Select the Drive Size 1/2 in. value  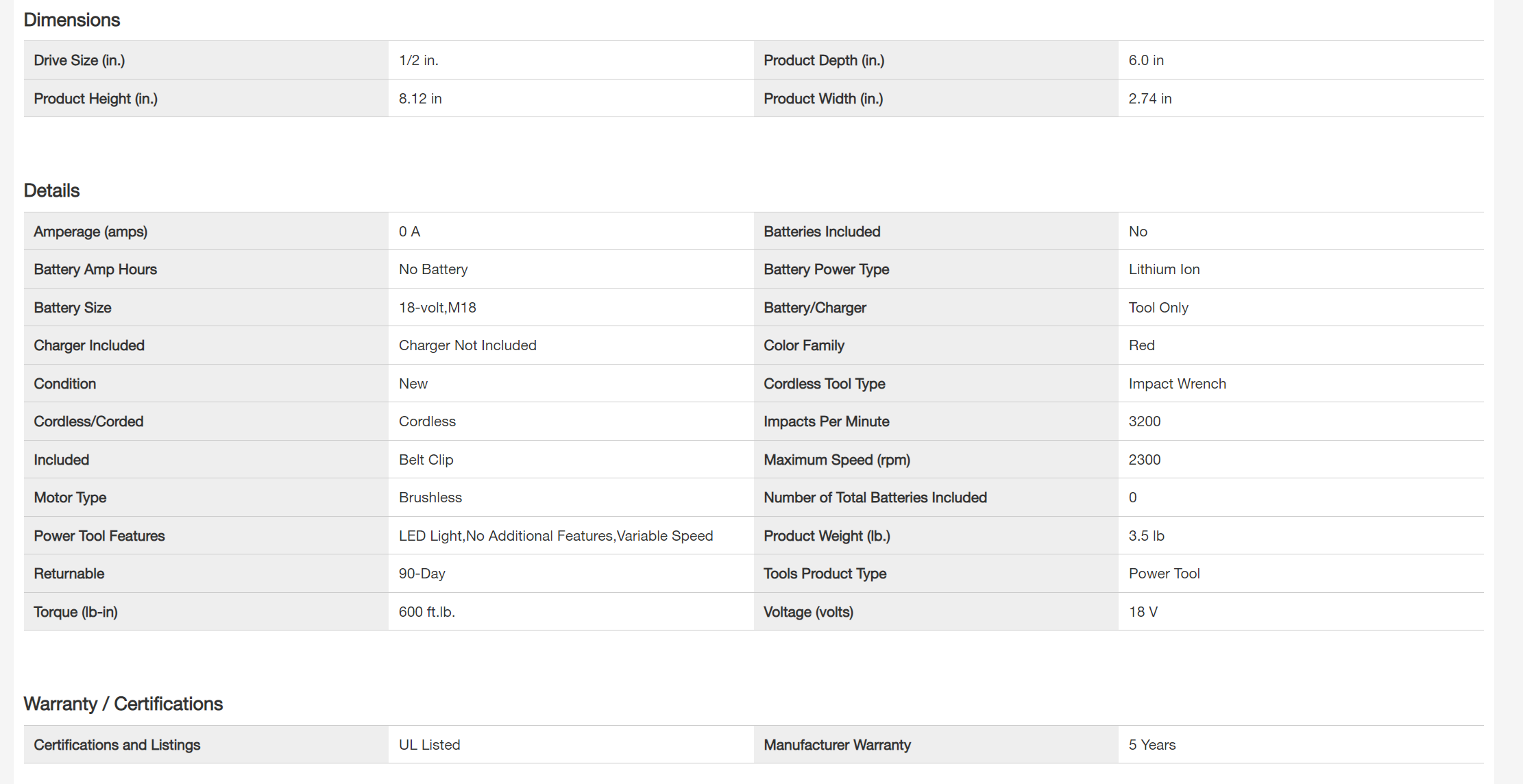coord(419,60)
